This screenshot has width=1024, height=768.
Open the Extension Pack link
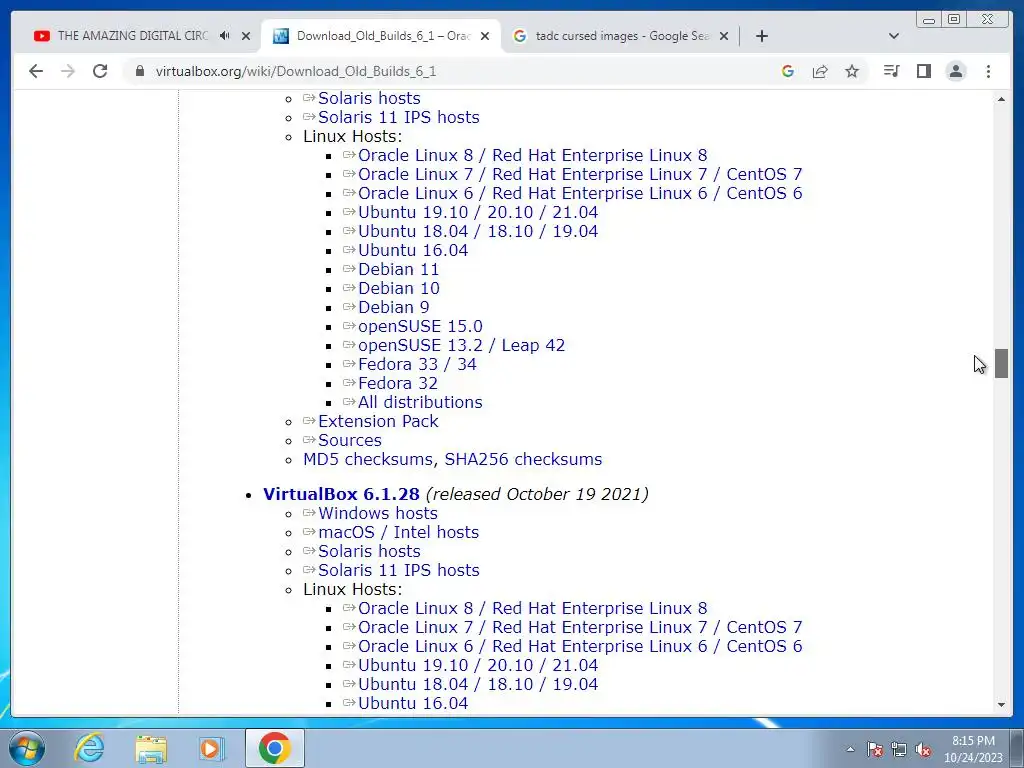click(378, 421)
